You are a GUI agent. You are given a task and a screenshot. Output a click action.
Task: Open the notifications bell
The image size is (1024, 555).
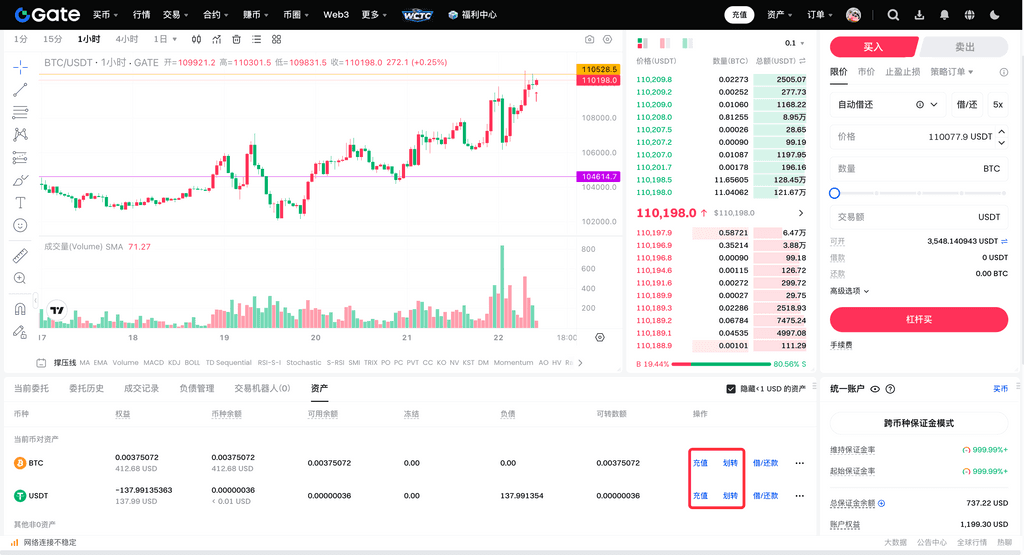pyautogui.click(x=945, y=15)
